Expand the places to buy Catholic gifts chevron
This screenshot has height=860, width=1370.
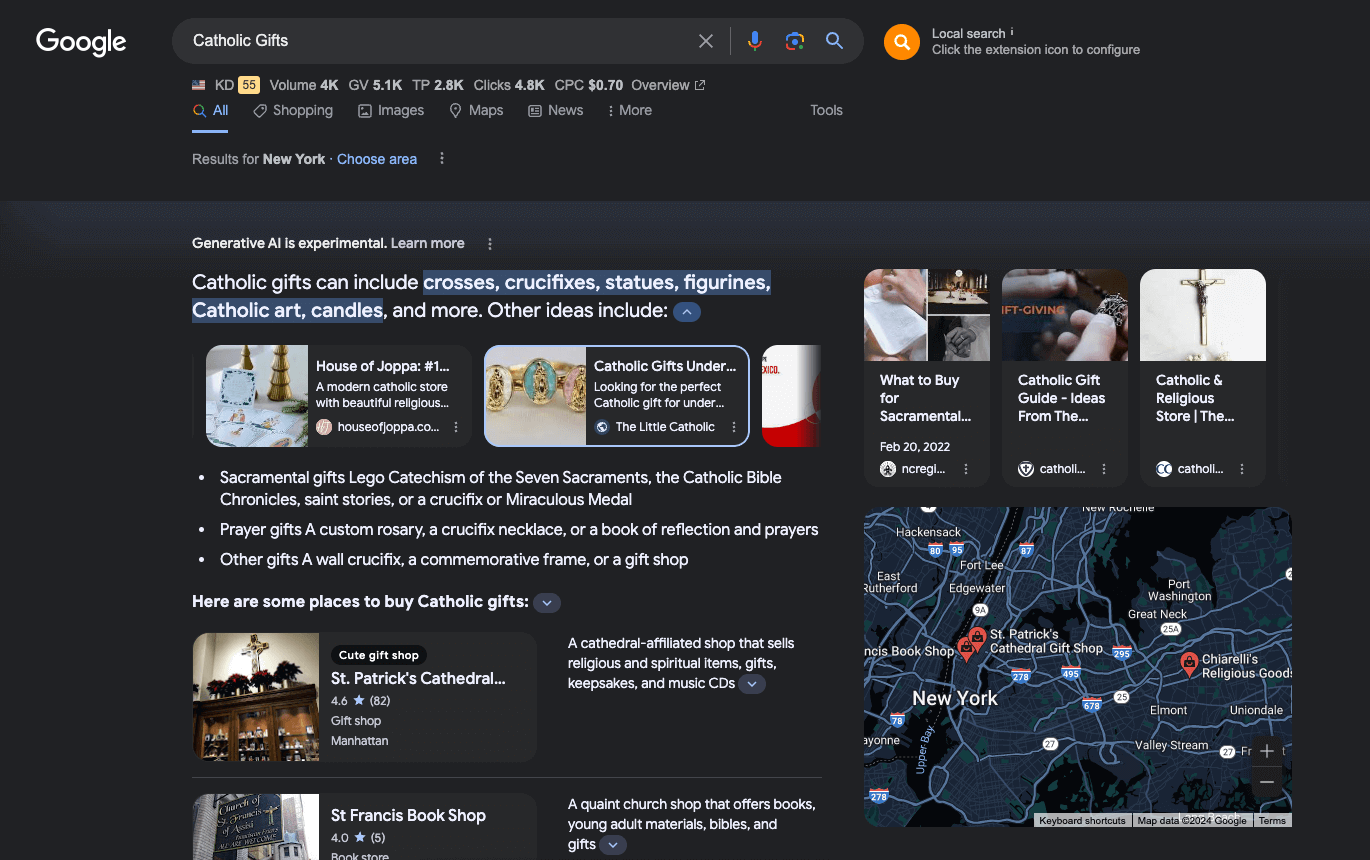pyautogui.click(x=546, y=603)
